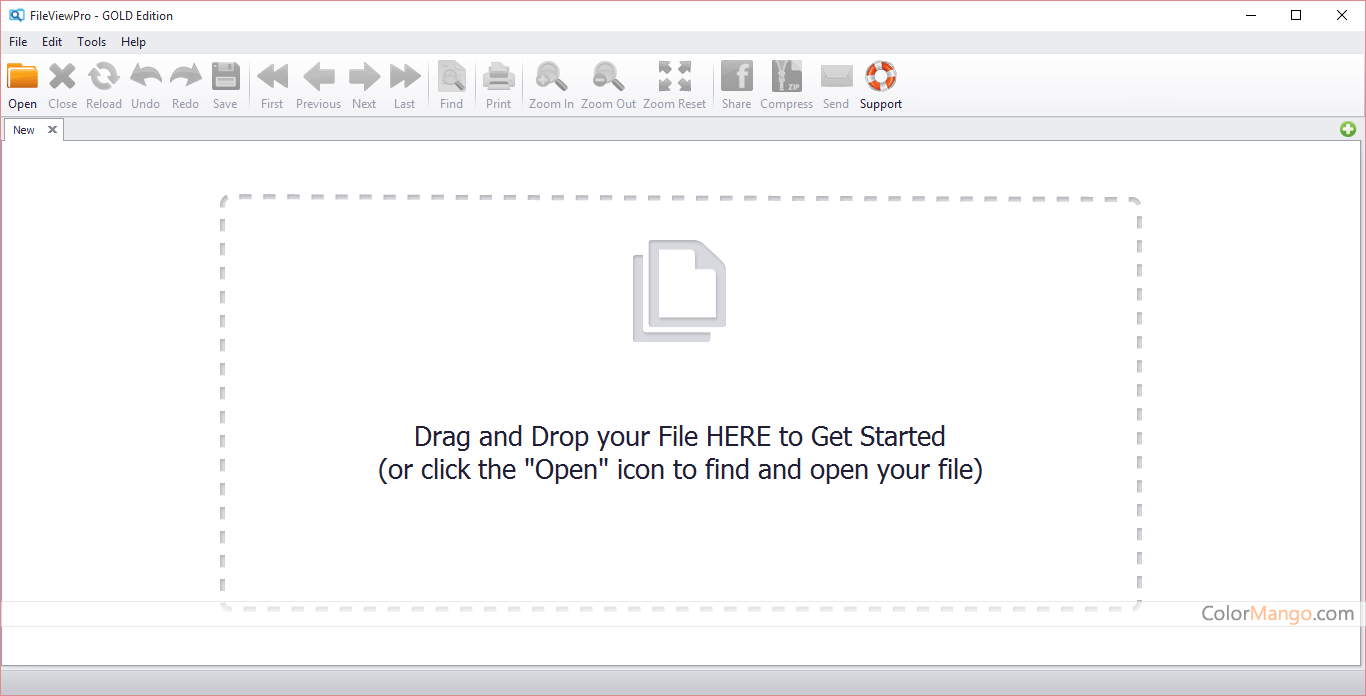Click the Print icon
Image resolution: width=1366 pixels, height=696 pixels.
498,76
